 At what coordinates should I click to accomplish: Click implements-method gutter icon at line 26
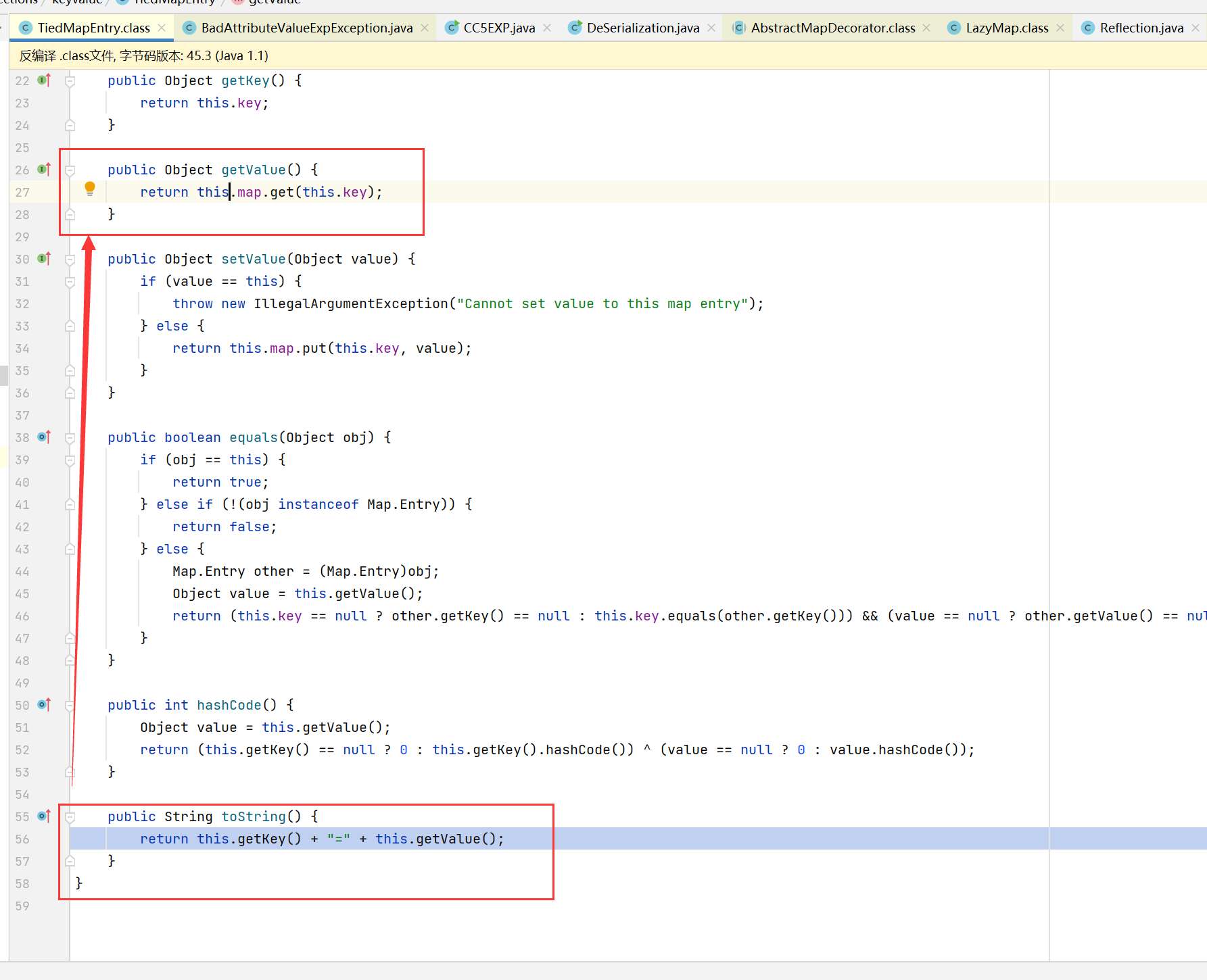pos(44,170)
